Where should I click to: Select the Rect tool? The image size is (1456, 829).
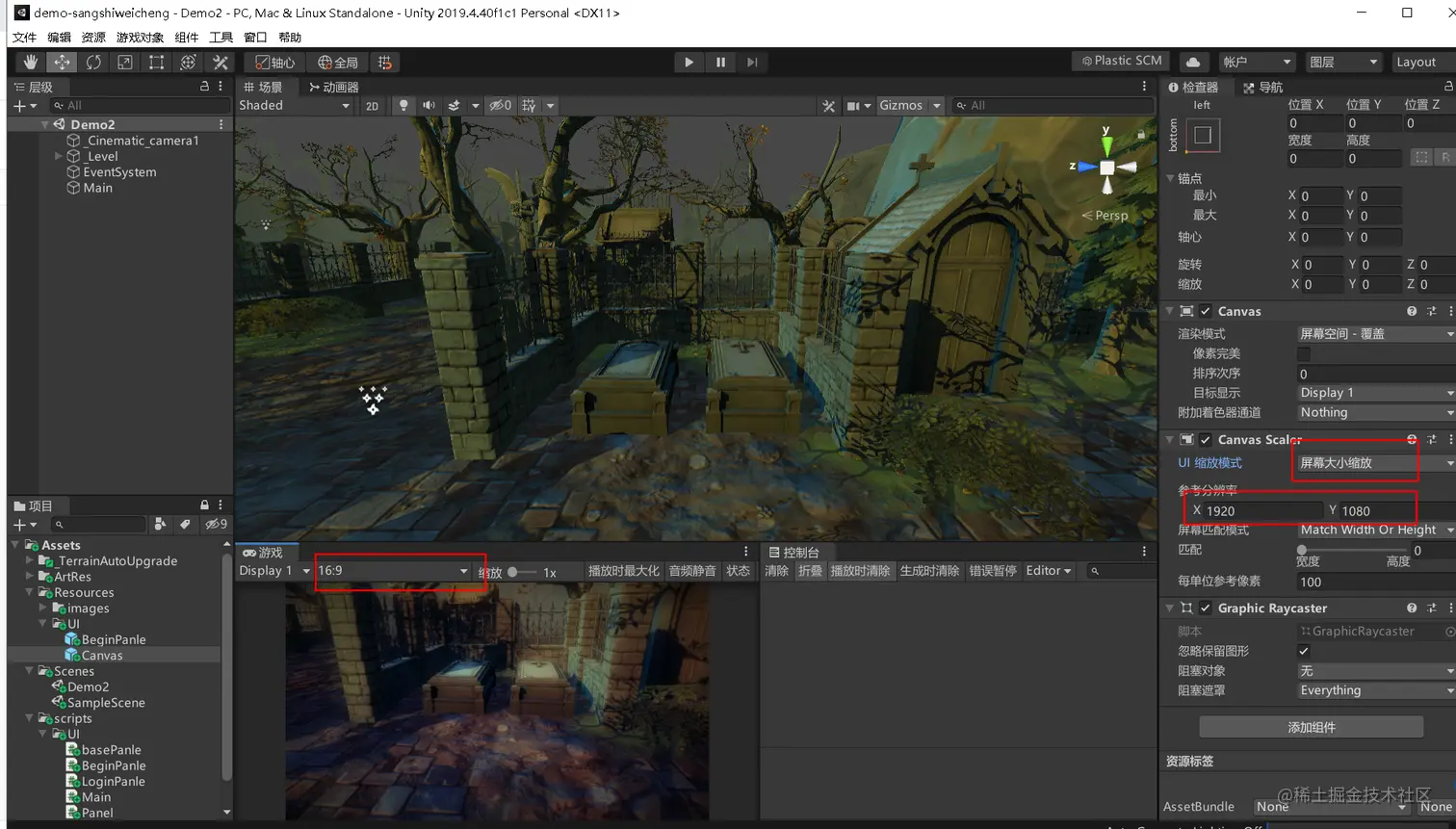[x=156, y=63]
